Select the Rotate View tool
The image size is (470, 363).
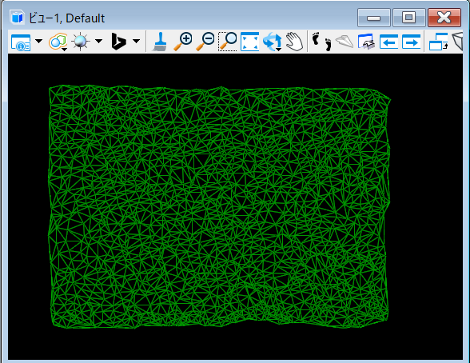272,42
